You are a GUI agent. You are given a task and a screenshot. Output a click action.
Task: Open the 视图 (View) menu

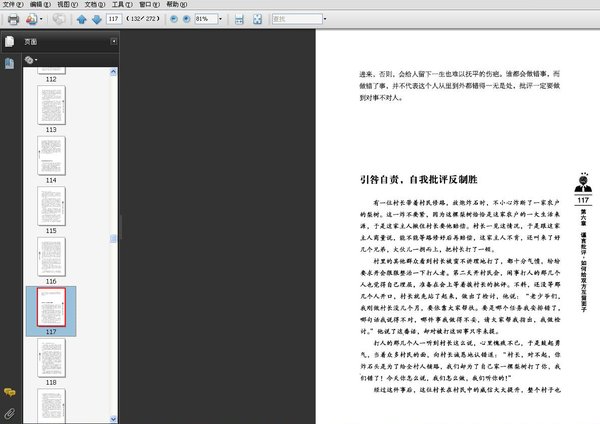click(x=67, y=5)
